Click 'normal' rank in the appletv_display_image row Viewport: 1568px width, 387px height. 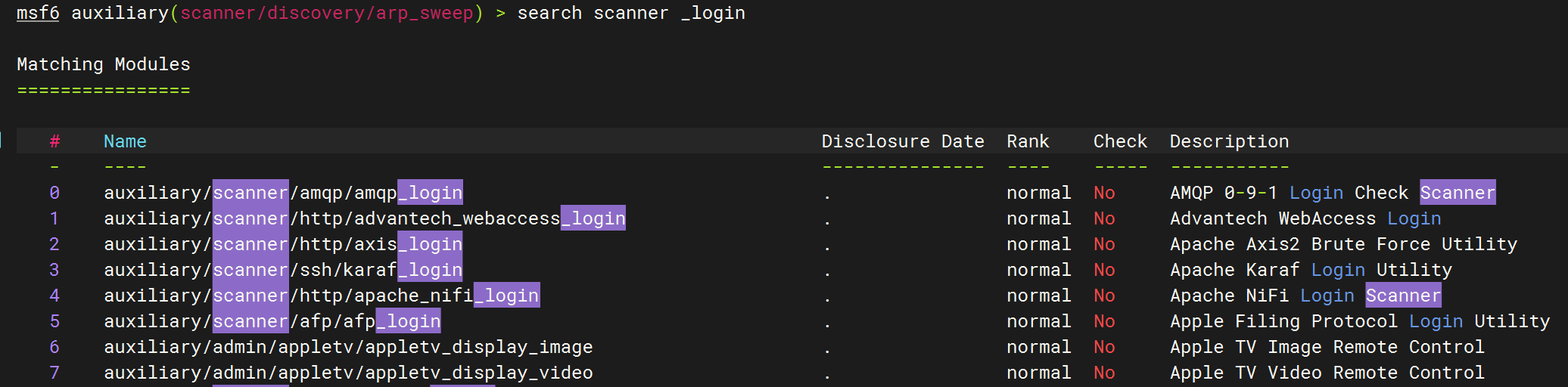[1038, 347]
